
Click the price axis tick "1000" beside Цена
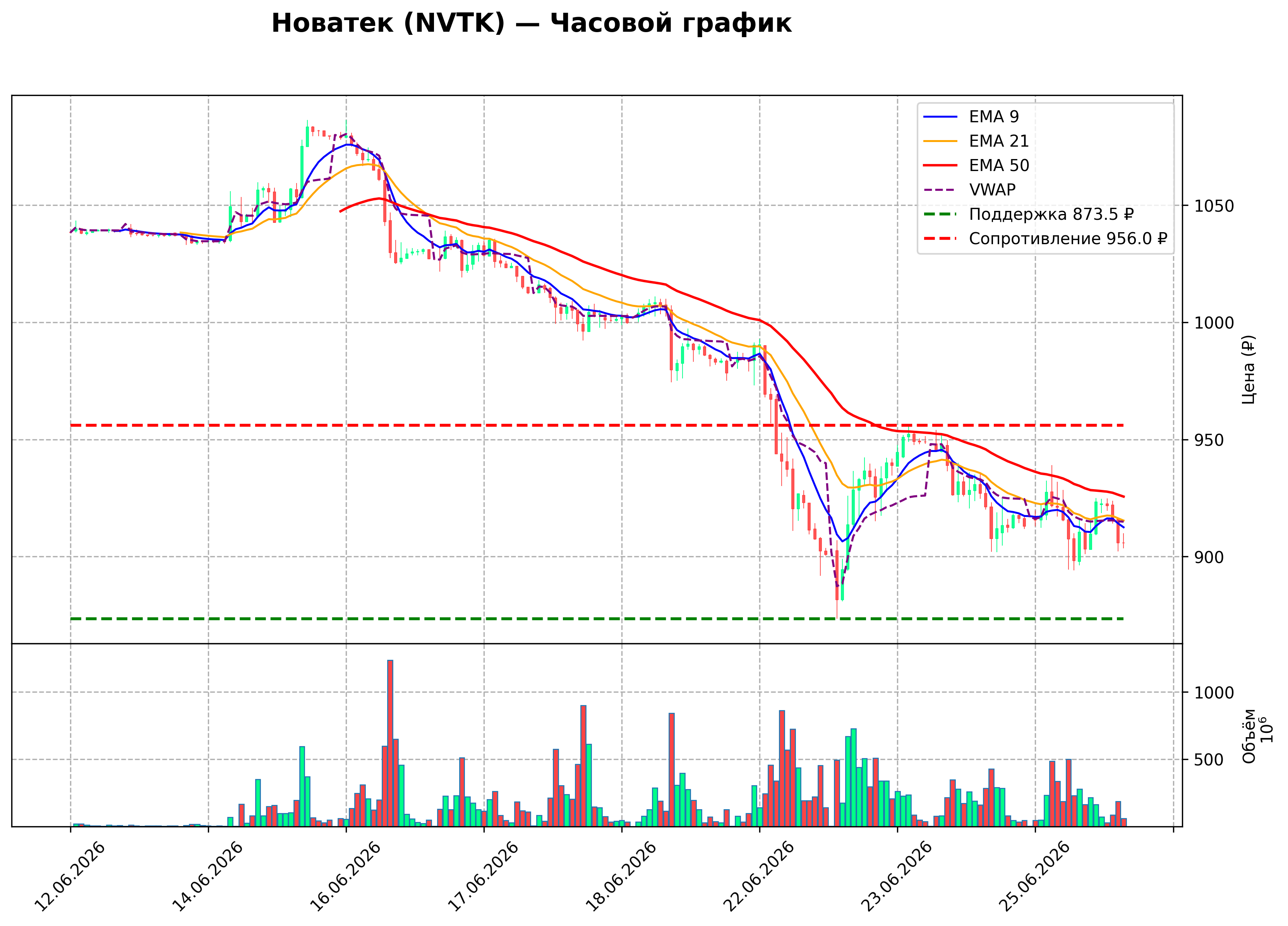pos(1214,322)
